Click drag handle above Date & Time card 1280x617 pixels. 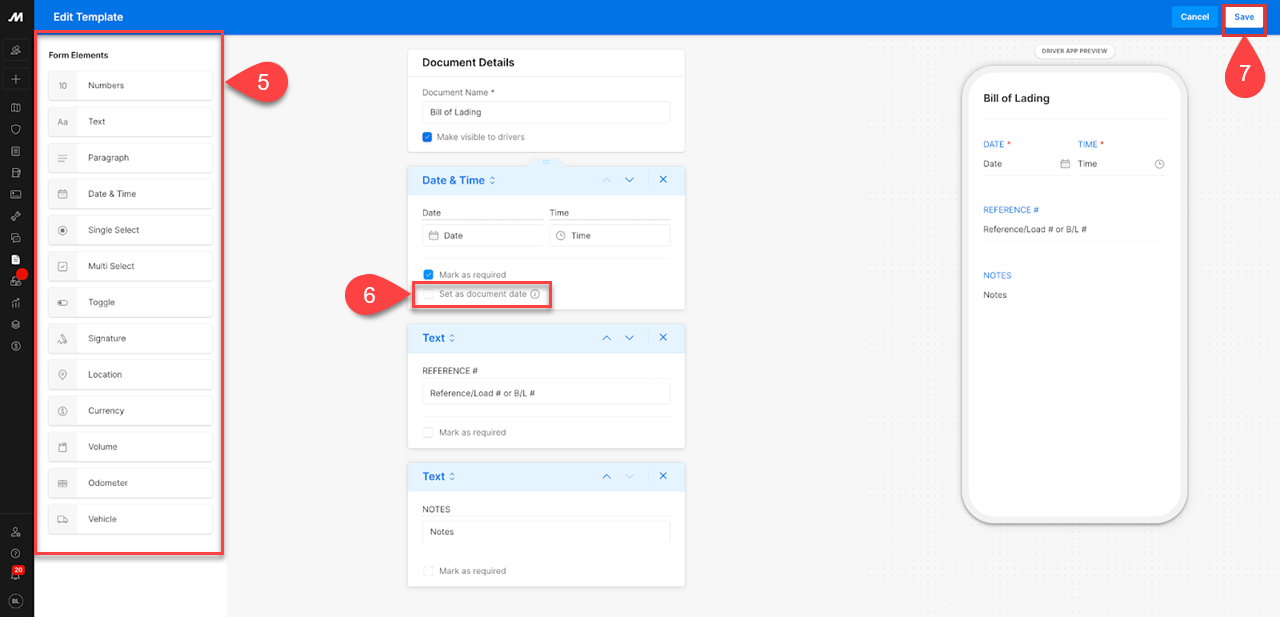tap(546, 161)
